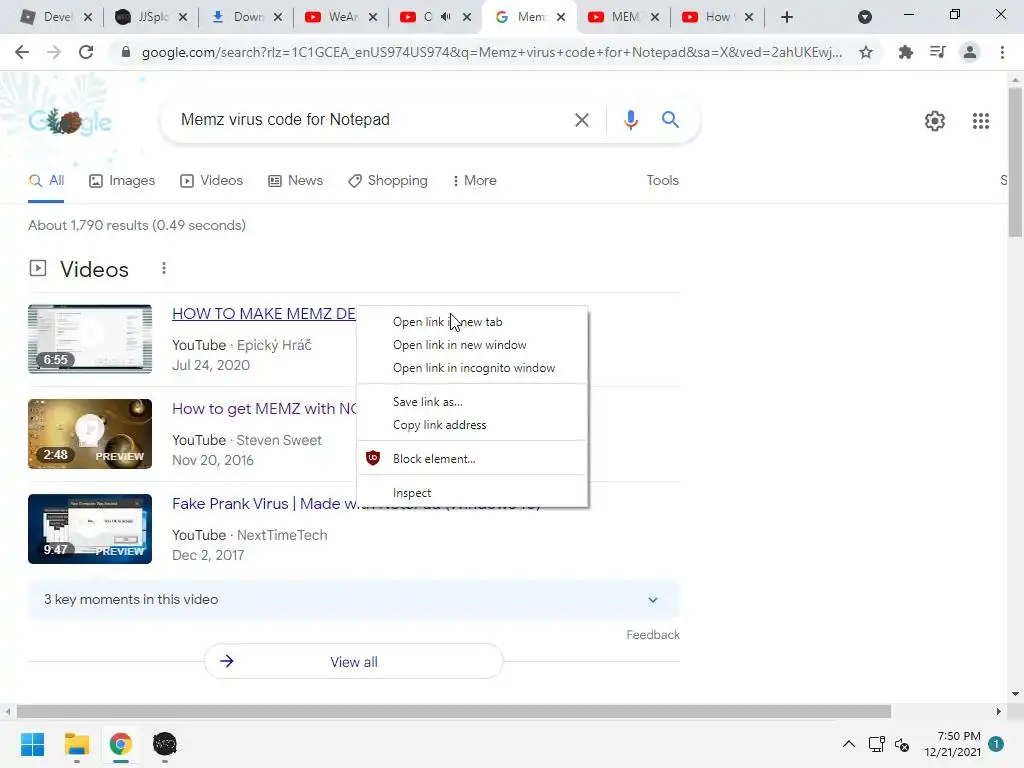Open Fake Prank Virus video link
This screenshot has width=1024, height=768.
[x=264, y=504]
